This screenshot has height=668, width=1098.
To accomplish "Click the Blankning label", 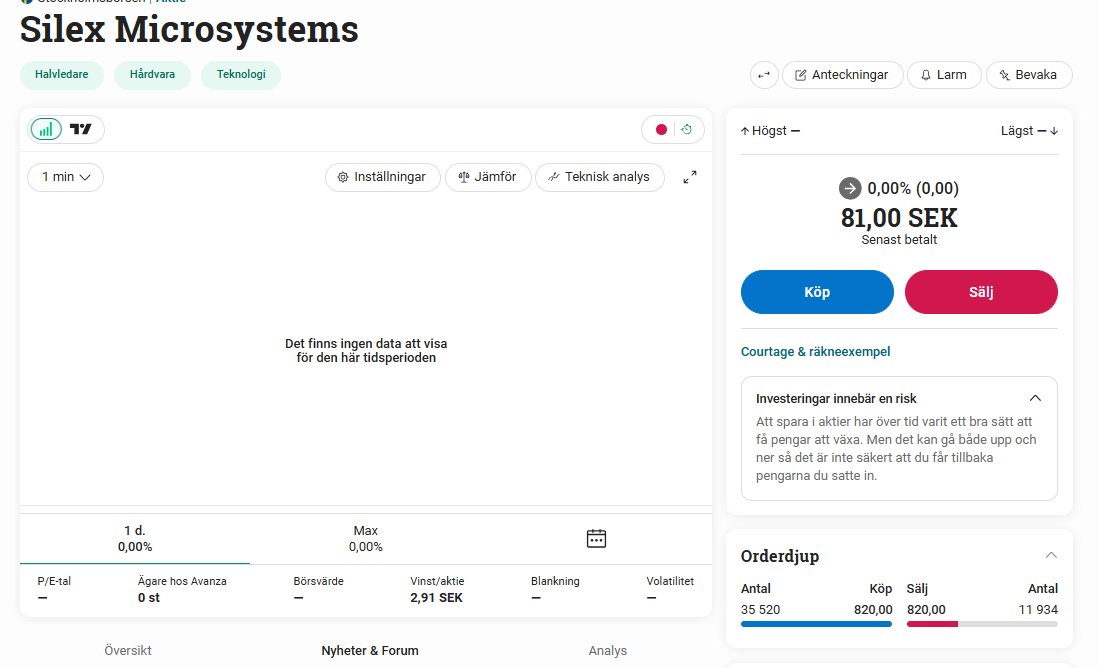I will pos(555,581).
